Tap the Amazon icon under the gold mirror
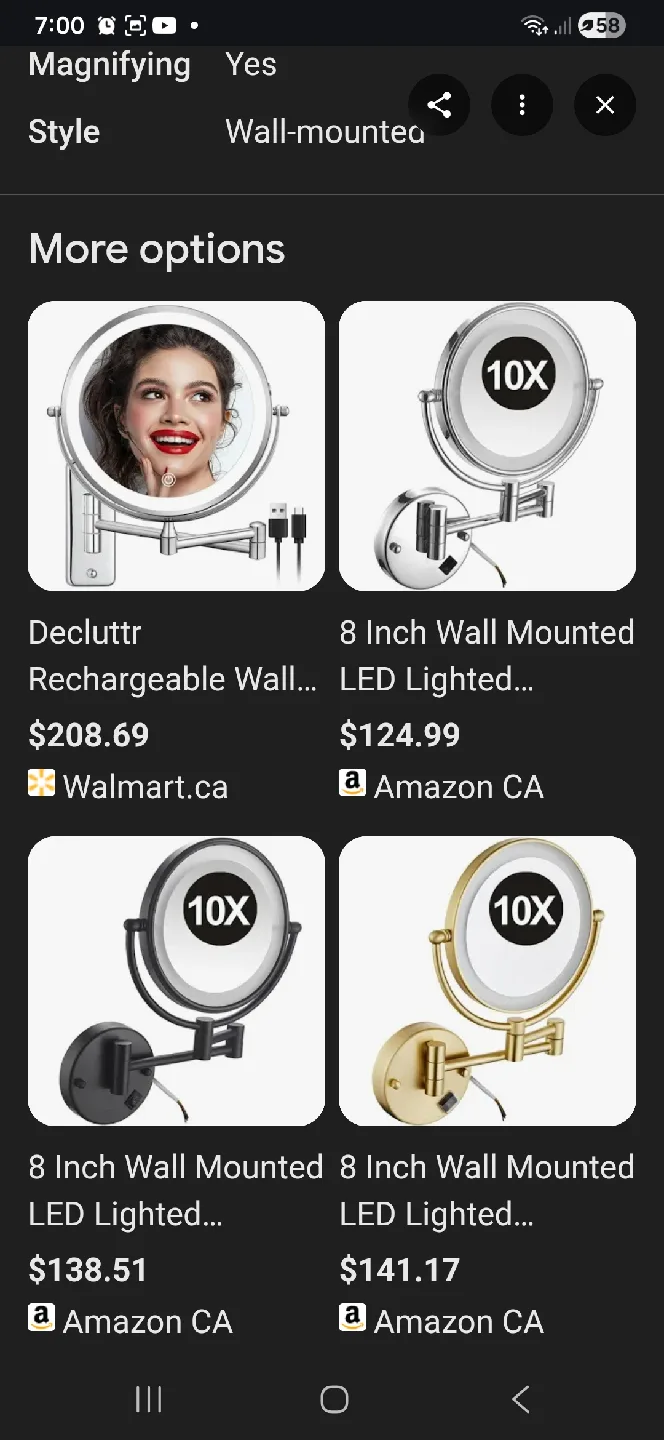 pos(351,1320)
